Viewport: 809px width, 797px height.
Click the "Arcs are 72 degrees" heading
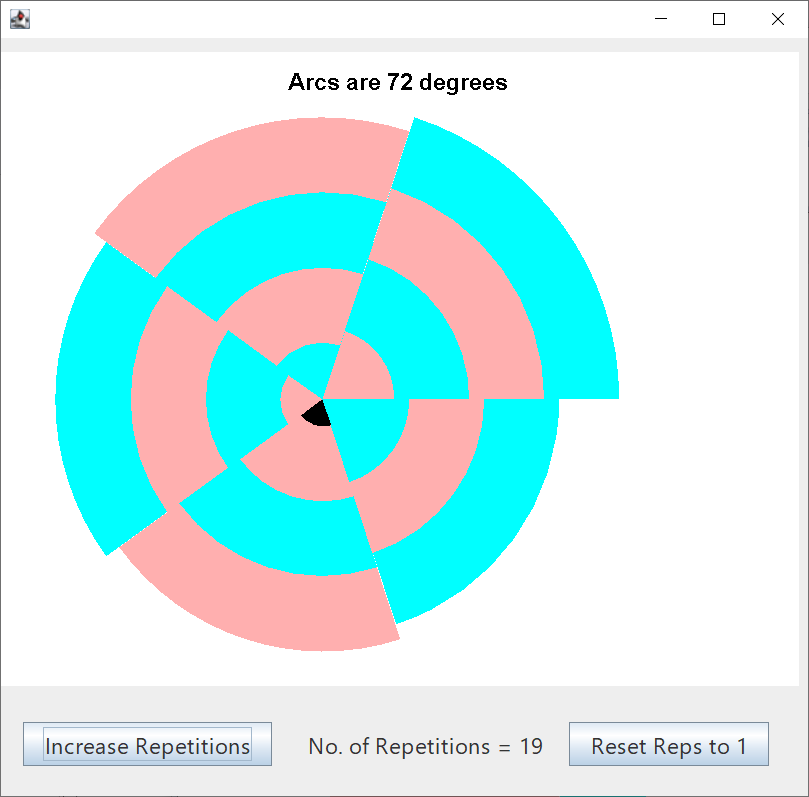pyautogui.click(x=397, y=82)
